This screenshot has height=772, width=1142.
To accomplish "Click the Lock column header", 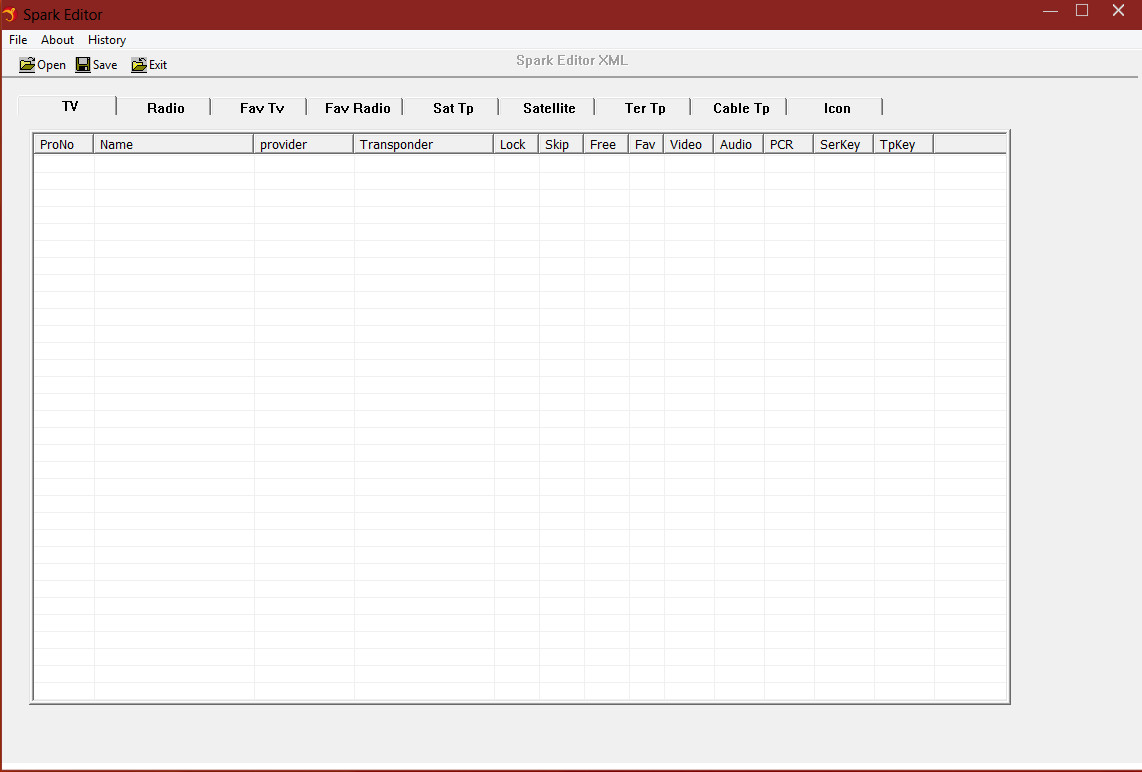I will [516, 144].
